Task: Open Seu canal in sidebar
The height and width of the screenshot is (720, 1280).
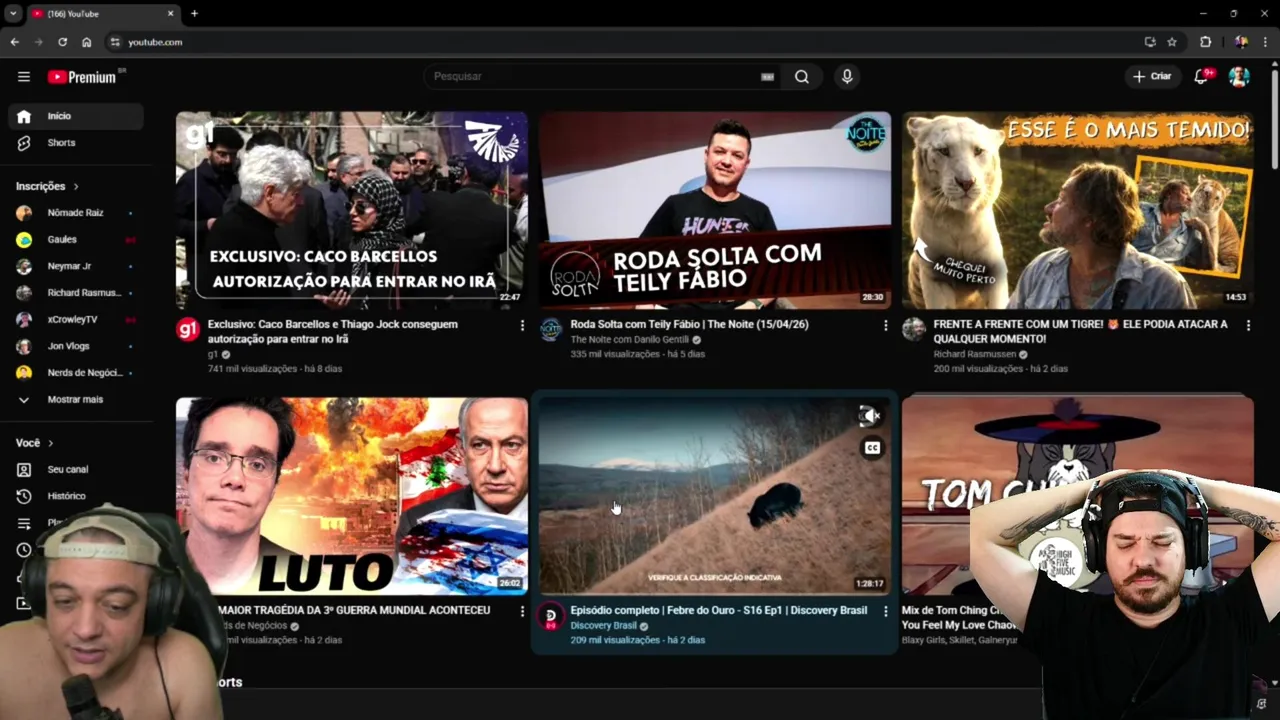Action: coord(76,470)
